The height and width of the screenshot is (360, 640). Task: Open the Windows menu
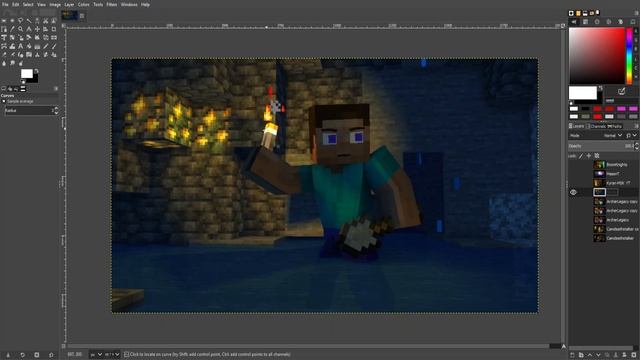tap(129, 4)
